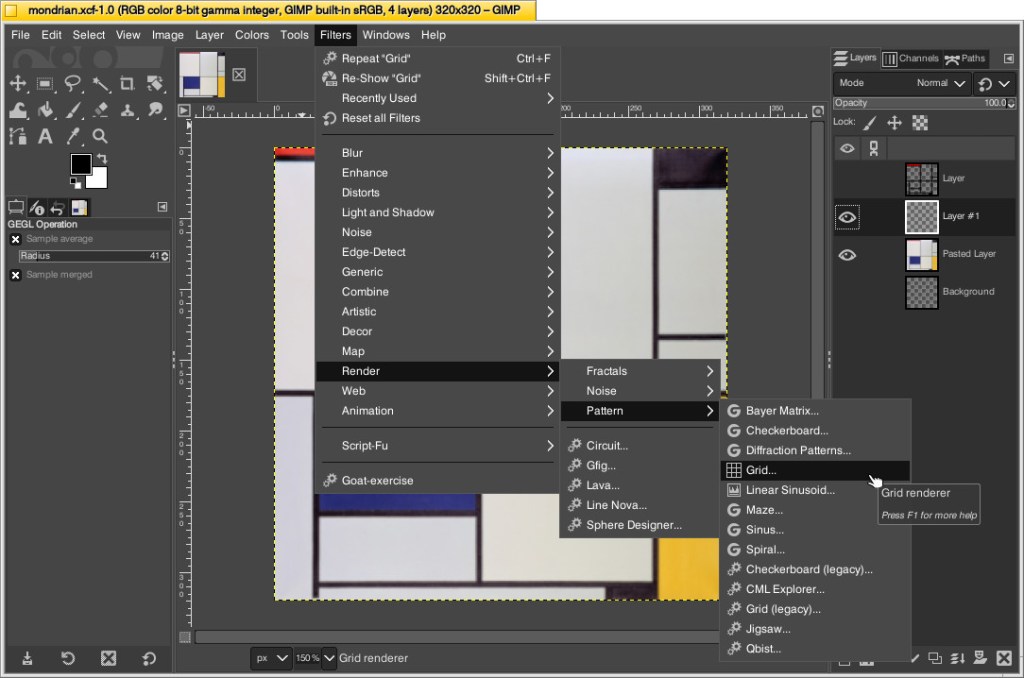
Task: Select the Move tool
Action: pos(18,84)
